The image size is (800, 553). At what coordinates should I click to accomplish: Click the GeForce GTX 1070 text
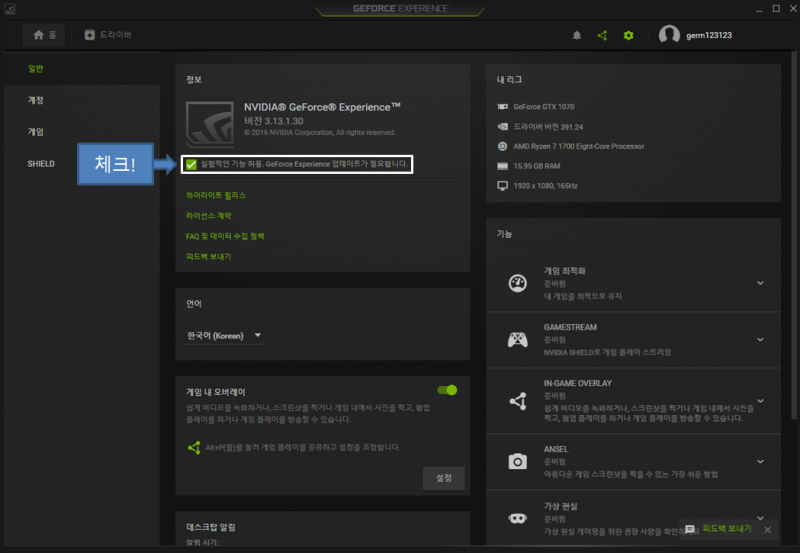[x=544, y=107]
